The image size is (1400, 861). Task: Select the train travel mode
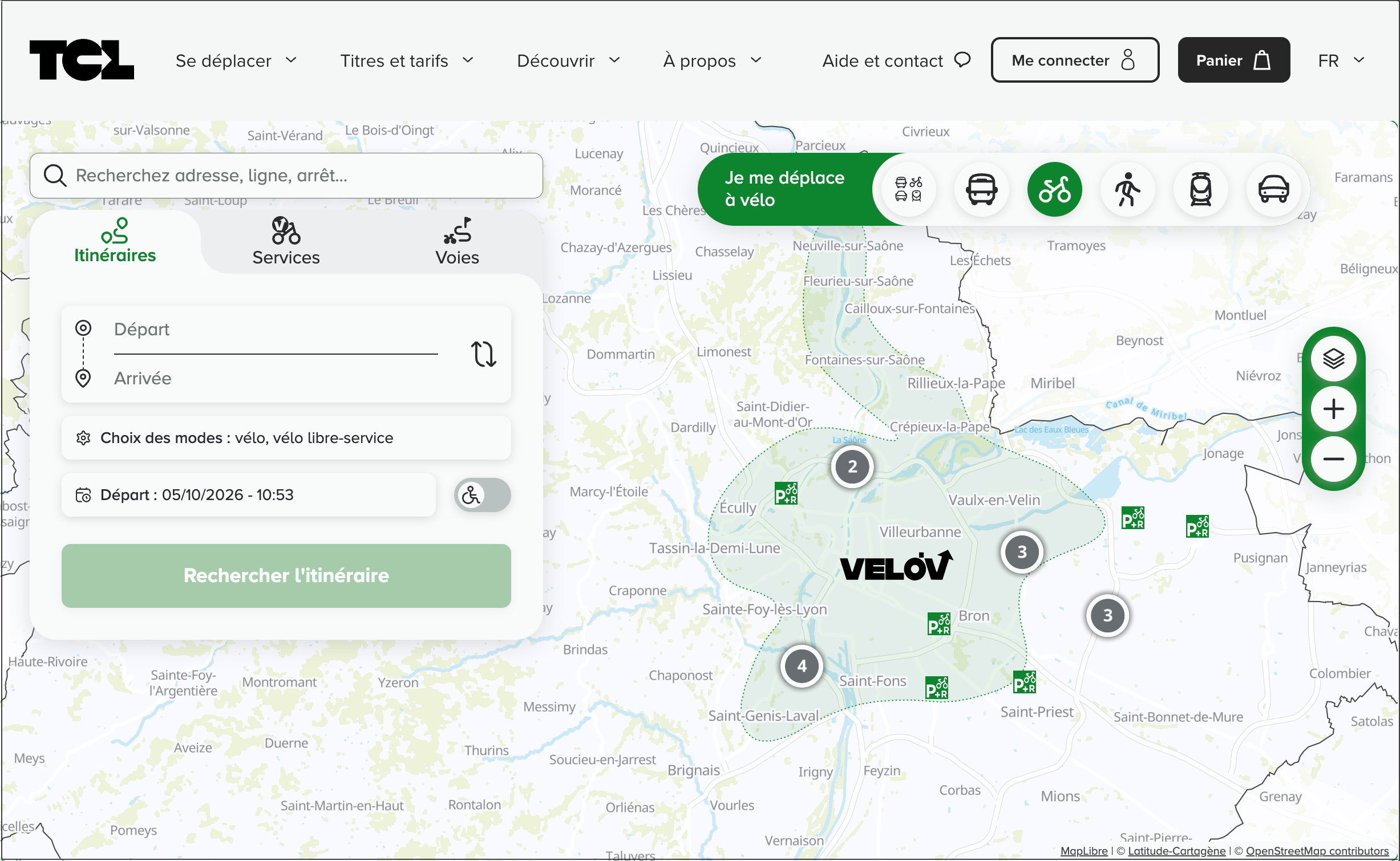point(1200,189)
